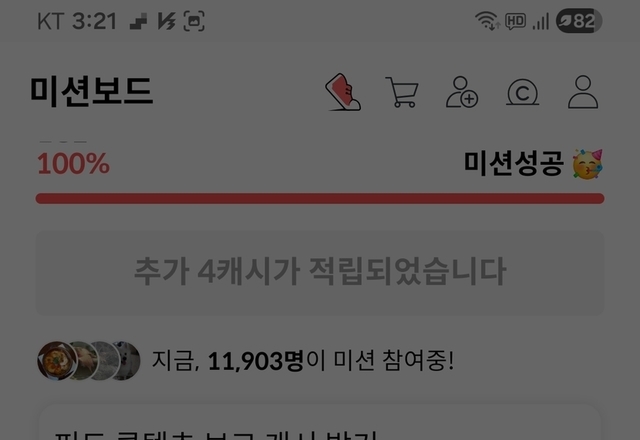
Task: Tap the last participant avatar thumbnail
Action: 127,361
